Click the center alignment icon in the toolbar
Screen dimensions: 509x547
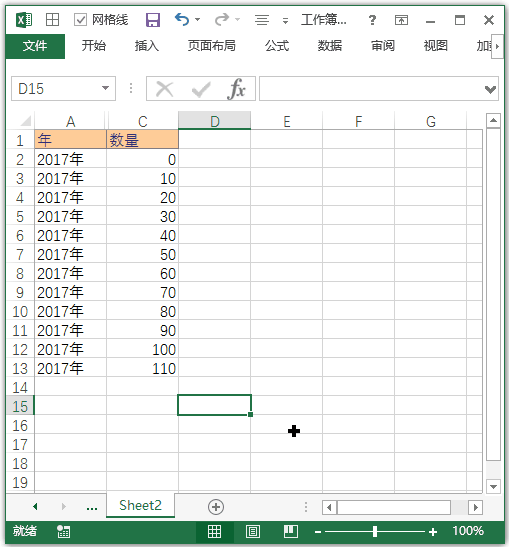[x=262, y=20]
